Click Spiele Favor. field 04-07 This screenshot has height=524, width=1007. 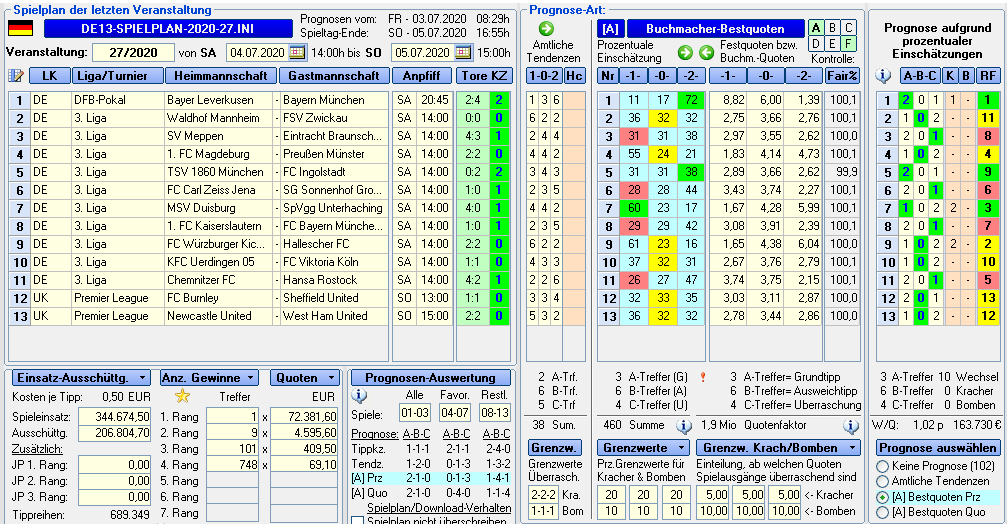pyautogui.click(x=455, y=413)
